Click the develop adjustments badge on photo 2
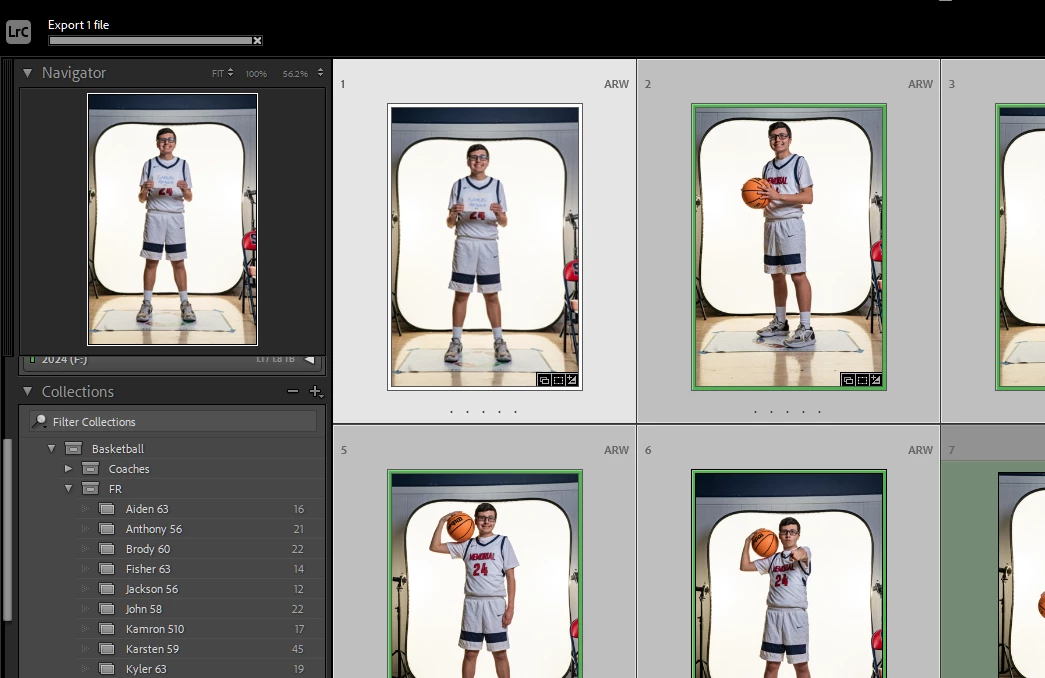 coord(876,380)
